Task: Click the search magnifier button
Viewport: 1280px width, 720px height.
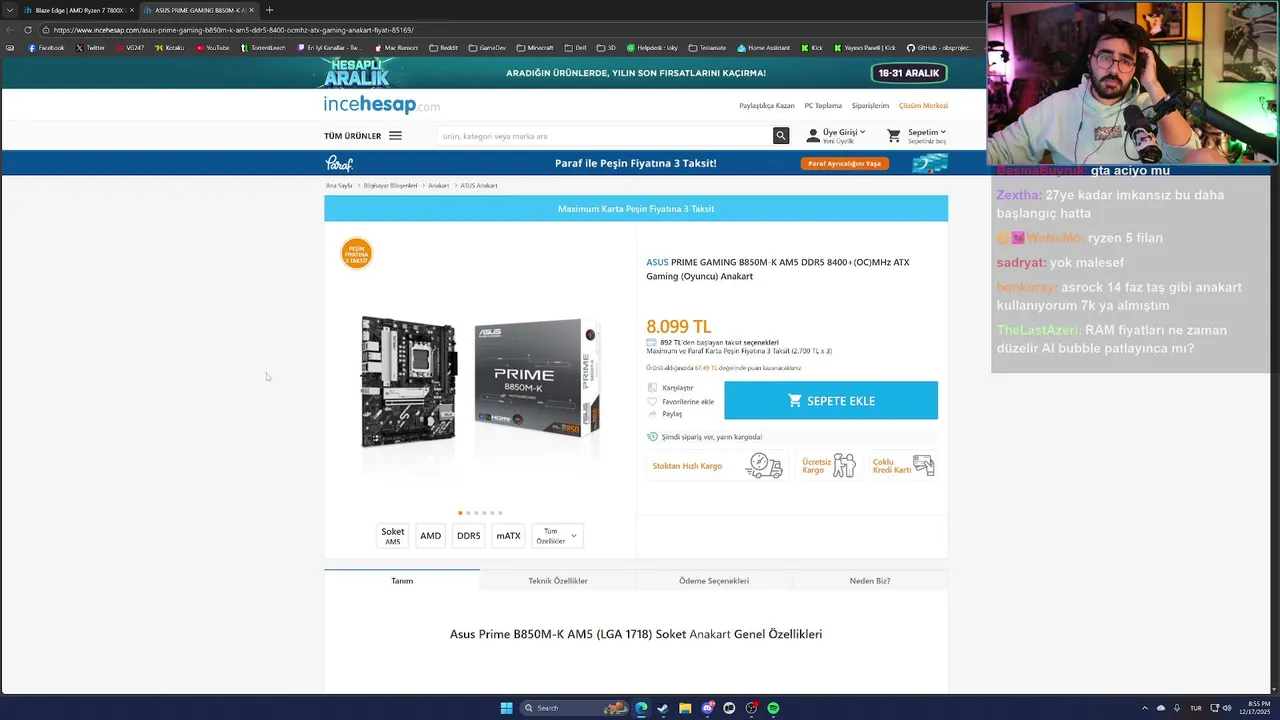Action: [x=781, y=136]
